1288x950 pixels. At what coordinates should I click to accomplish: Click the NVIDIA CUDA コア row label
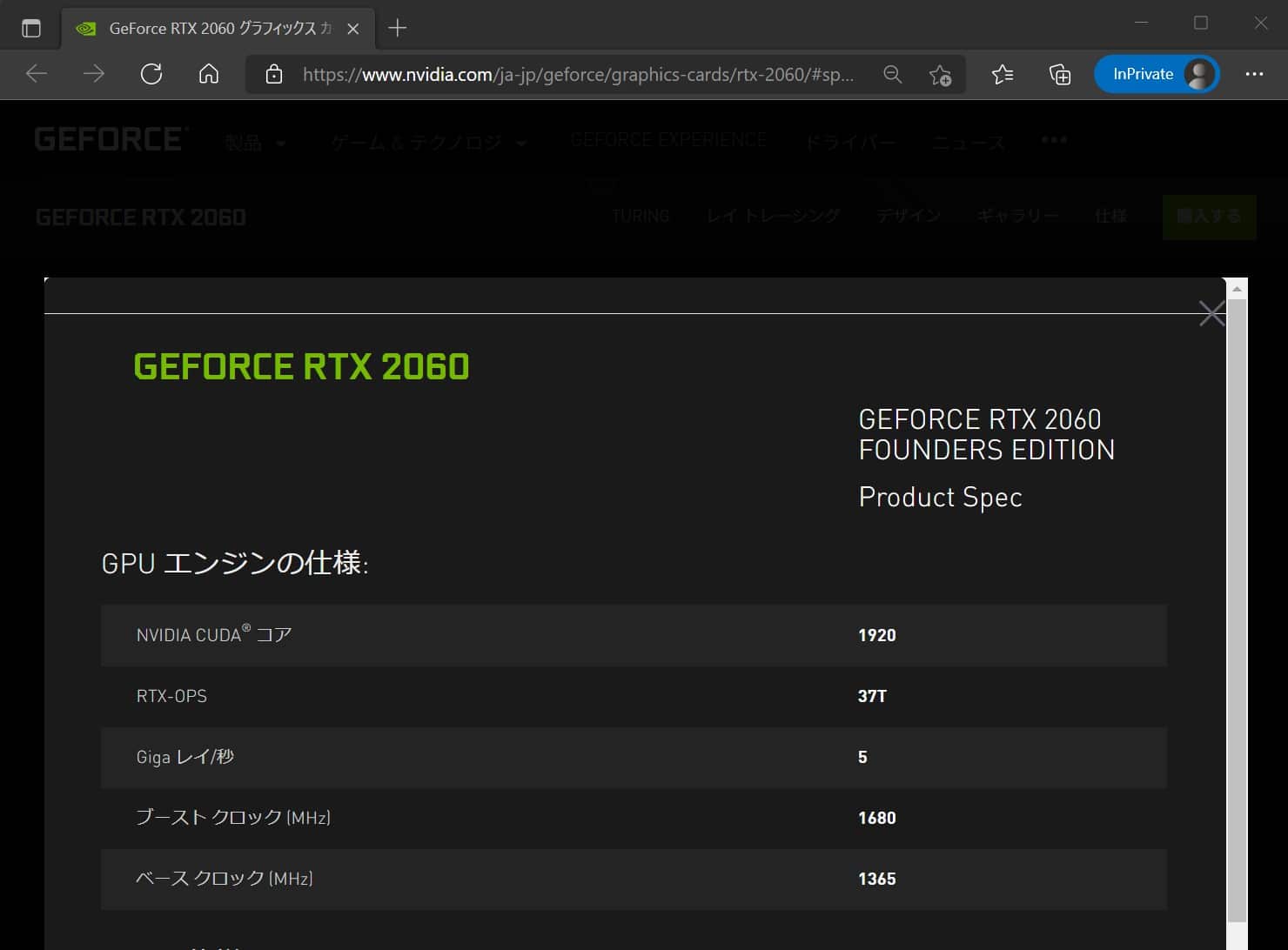(214, 634)
